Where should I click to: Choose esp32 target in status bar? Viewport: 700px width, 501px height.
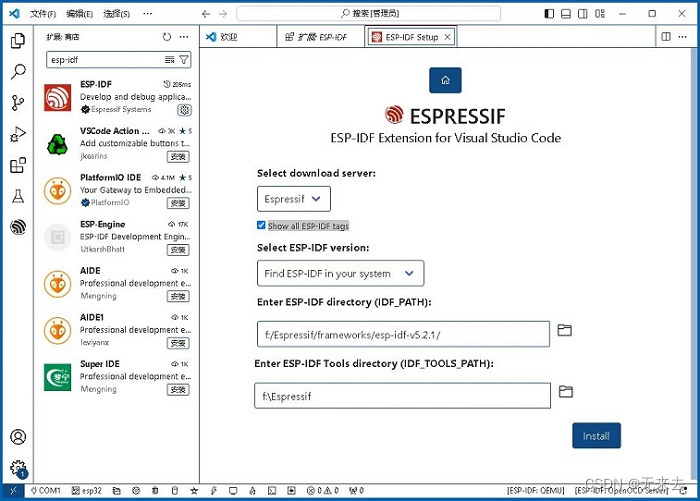[87, 491]
